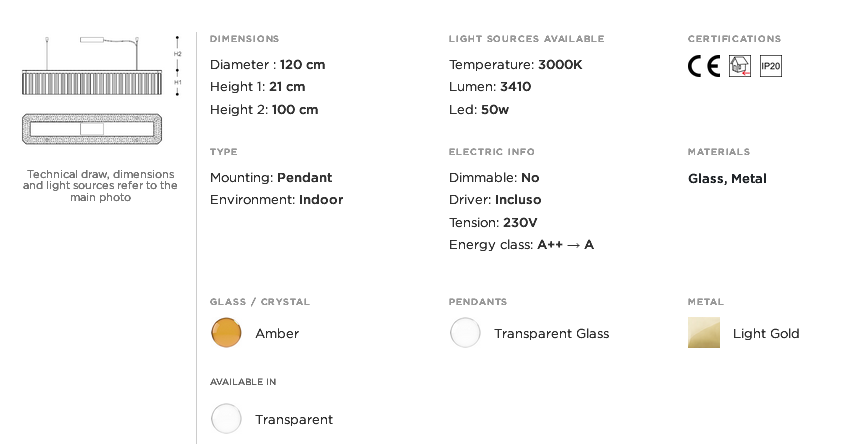Viewport: 844px width, 444px height.
Task: Select the Transparent Glass pendant swatch
Action: click(x=465, y=333)
